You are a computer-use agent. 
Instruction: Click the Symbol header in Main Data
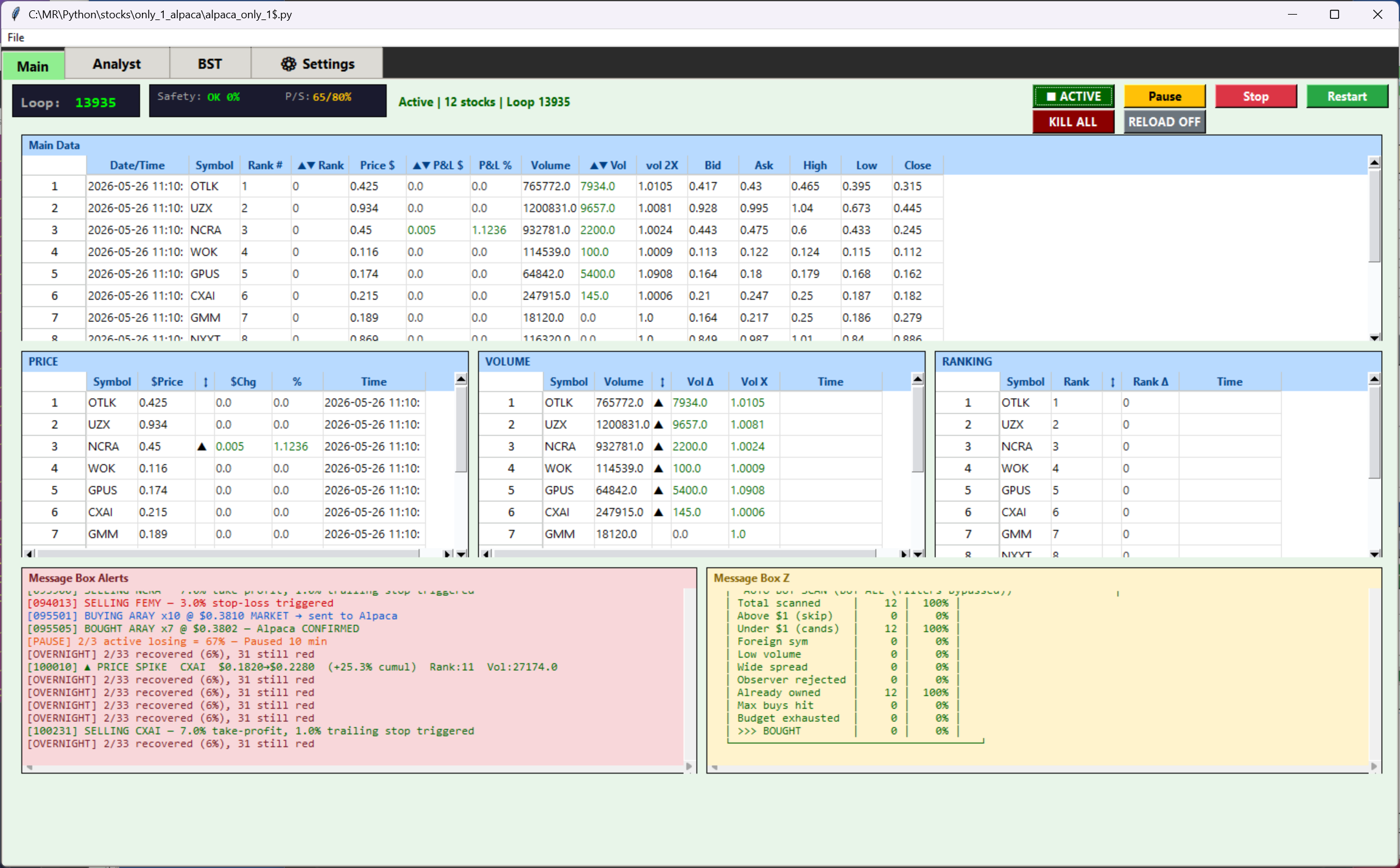click(x=214, y=165)
